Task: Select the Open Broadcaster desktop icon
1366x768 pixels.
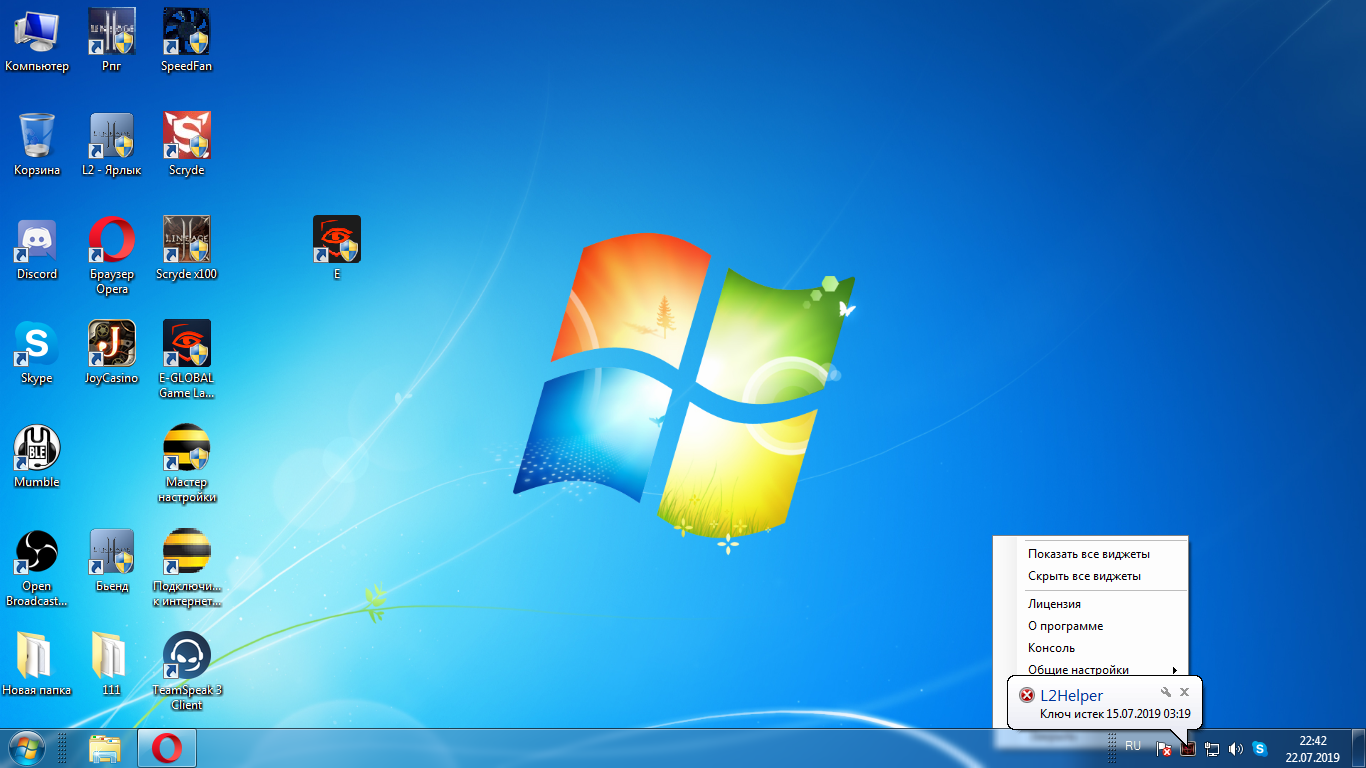Action: 37,553
